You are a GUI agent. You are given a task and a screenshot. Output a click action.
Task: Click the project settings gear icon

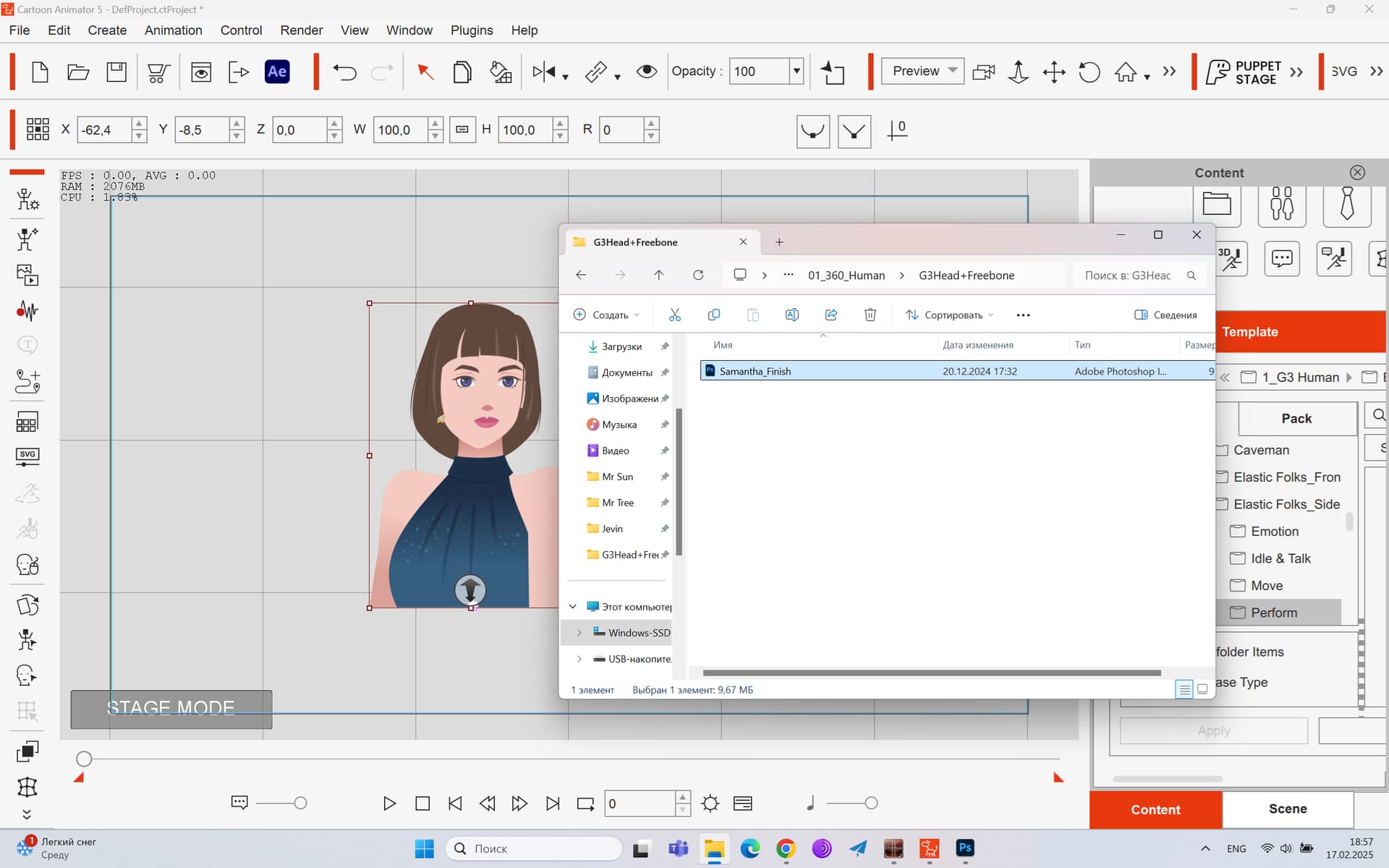(710, 804)
